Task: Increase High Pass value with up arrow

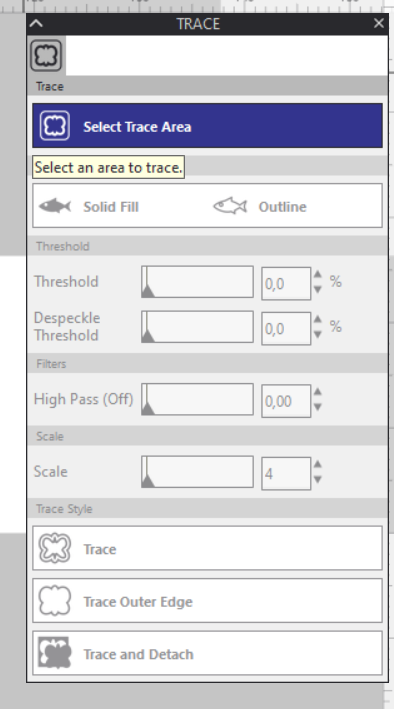Action: (318, 392)
